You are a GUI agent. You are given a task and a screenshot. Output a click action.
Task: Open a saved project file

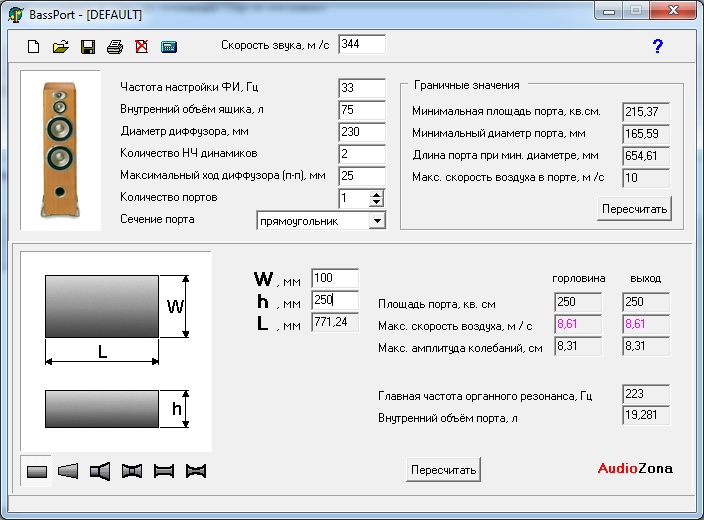coord(61,46)
